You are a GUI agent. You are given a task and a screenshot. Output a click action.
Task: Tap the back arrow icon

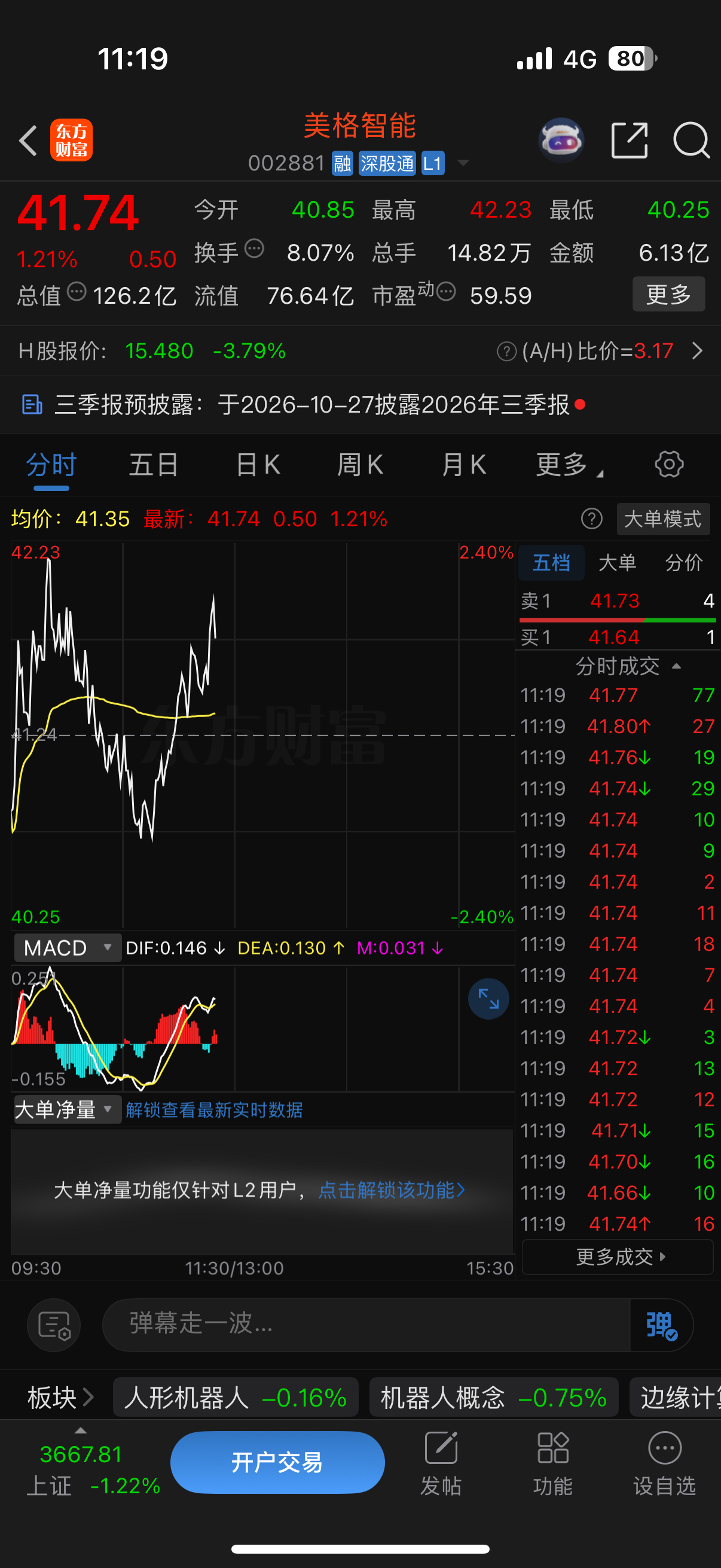28,141
